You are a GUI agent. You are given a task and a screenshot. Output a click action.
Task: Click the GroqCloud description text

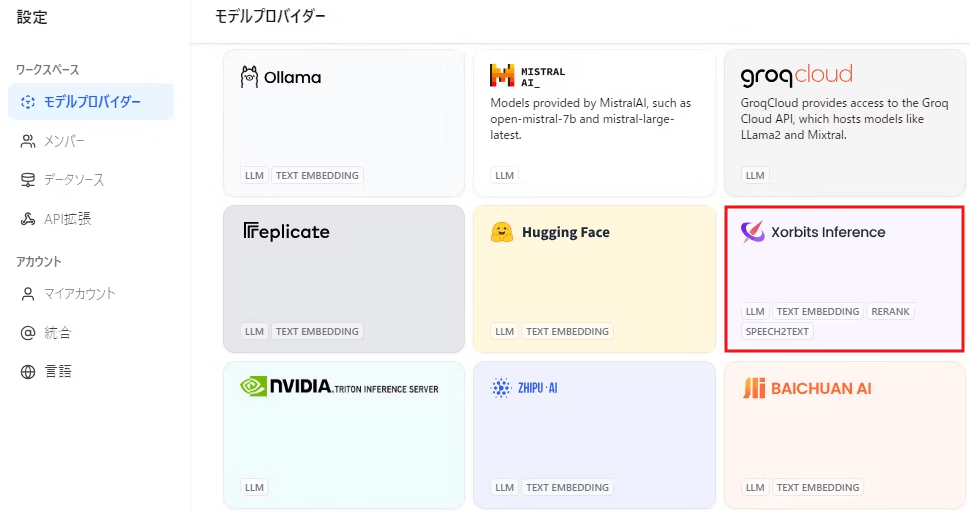(x=844, y=119)
